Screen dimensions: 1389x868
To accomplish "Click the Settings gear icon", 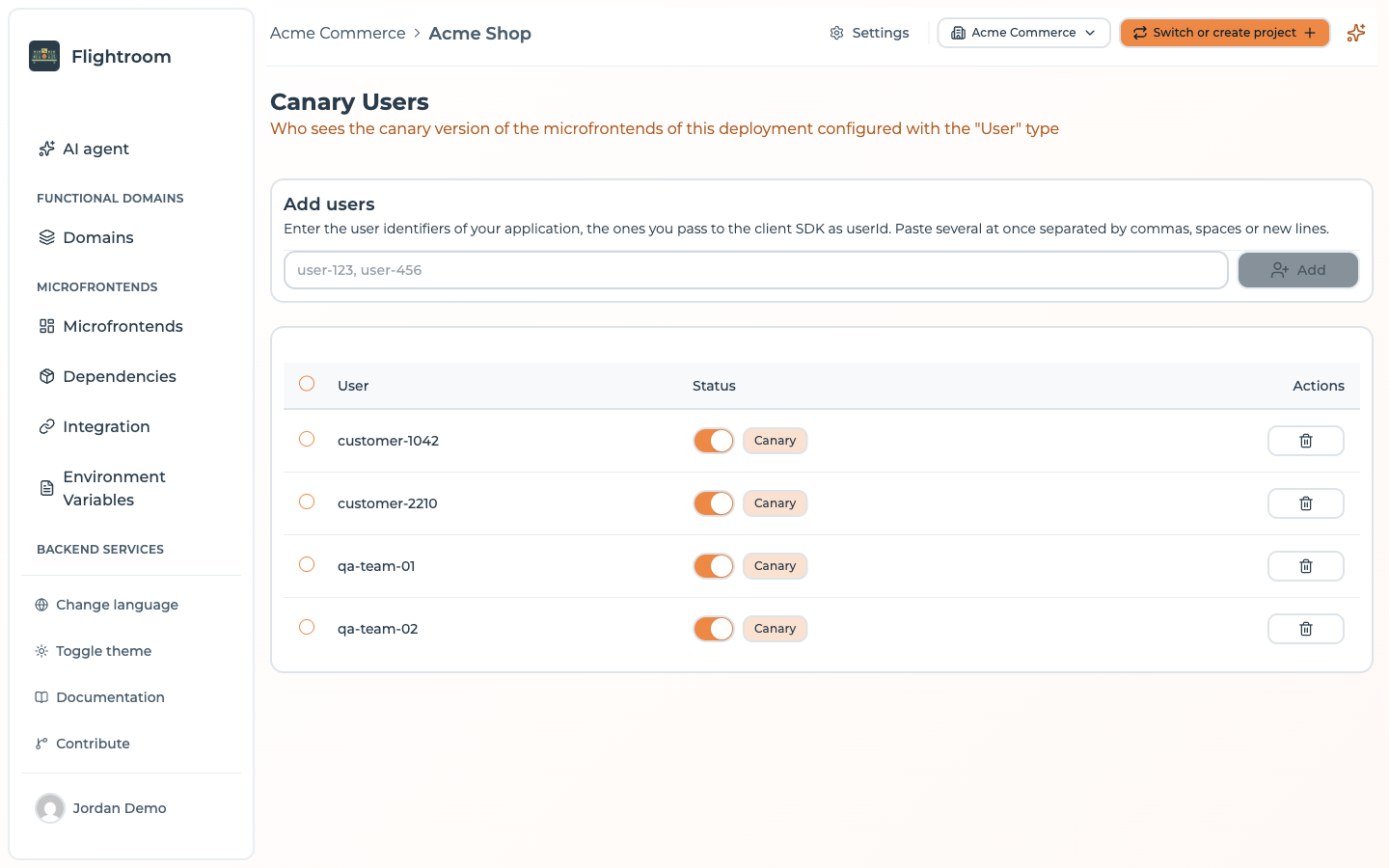I will point(836,33).
